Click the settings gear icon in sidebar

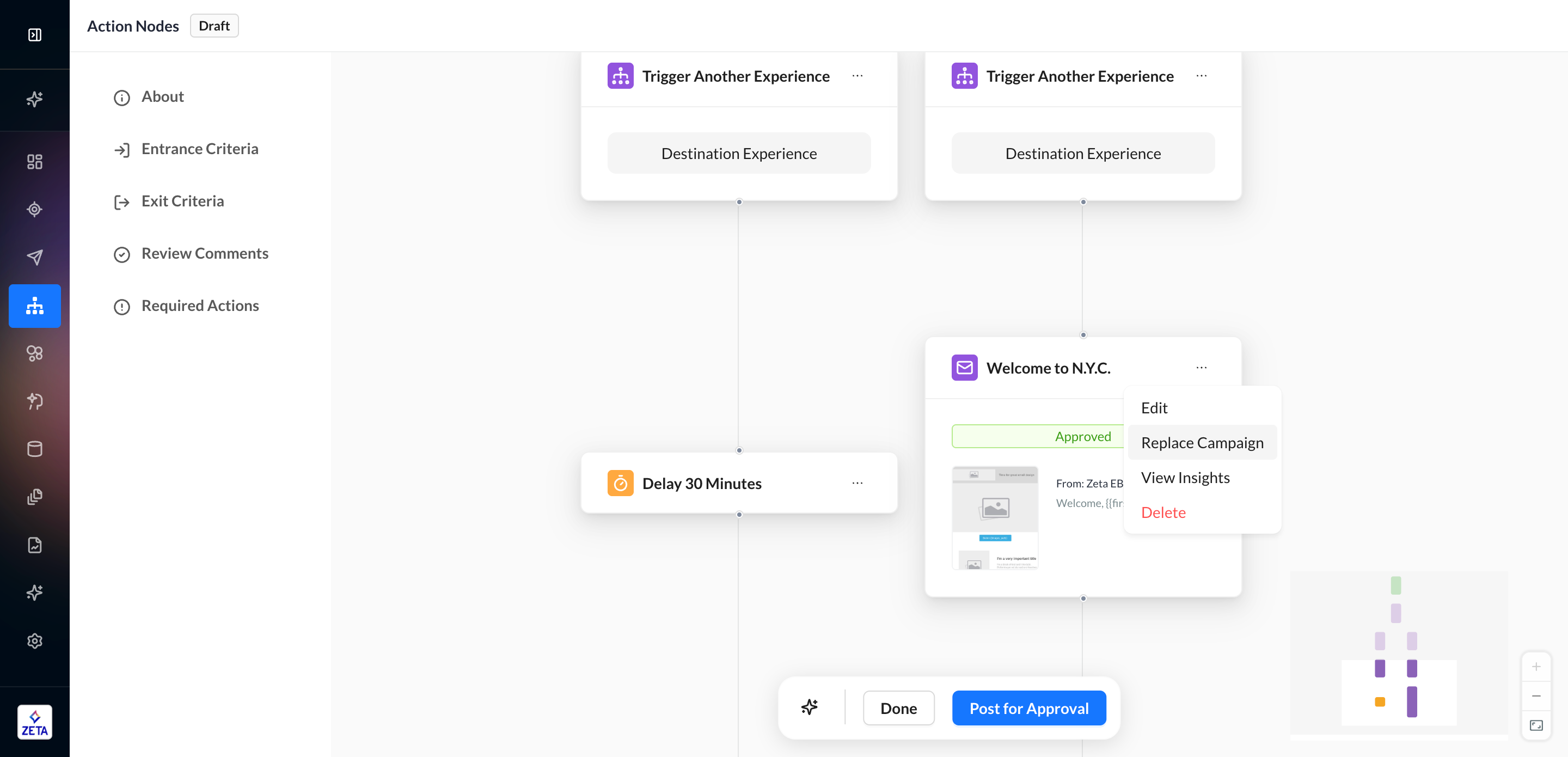pos(35,640)
